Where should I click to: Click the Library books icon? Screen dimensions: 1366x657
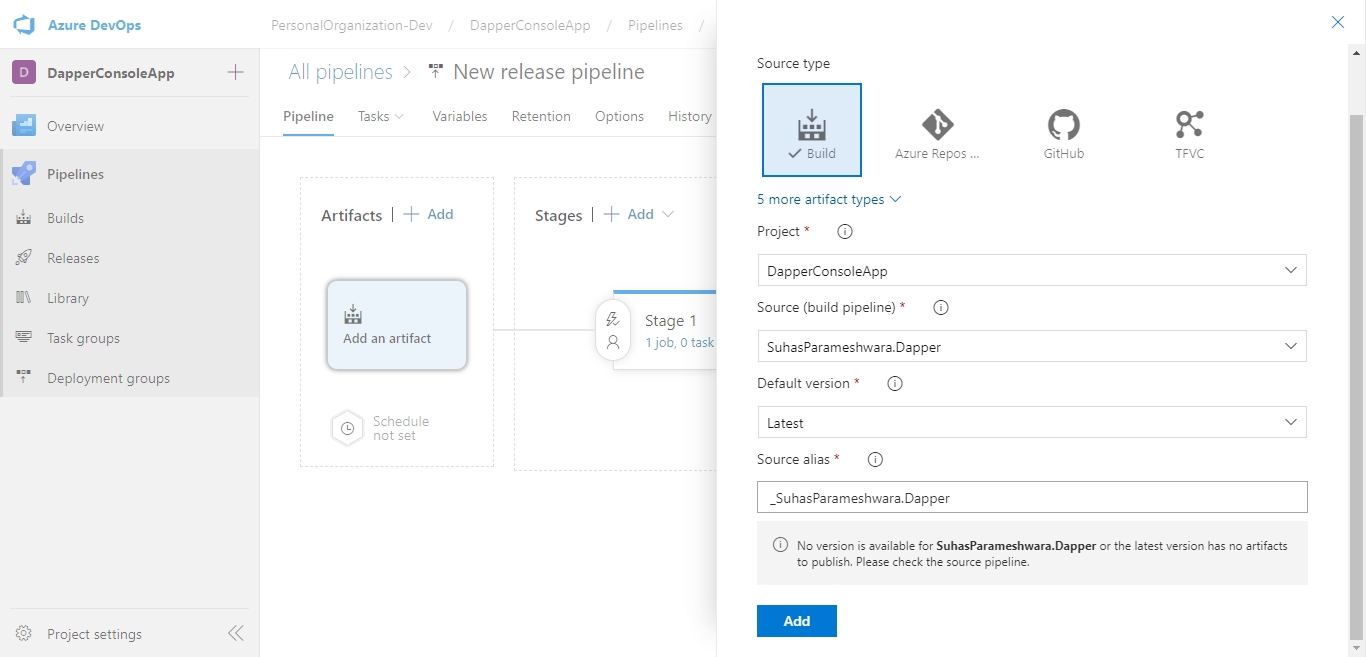tap(24, 298)
